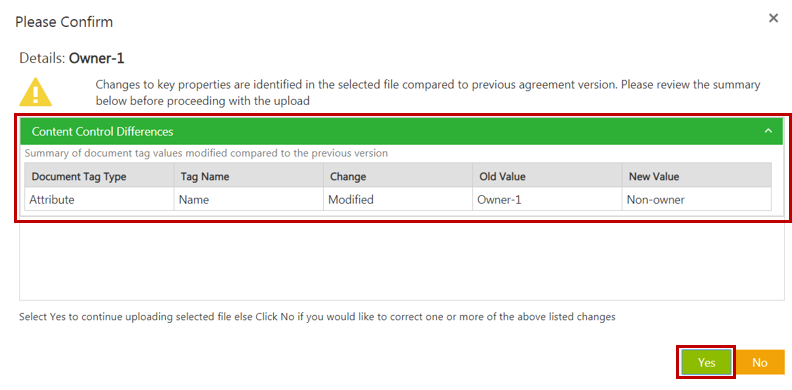Click the Change column header
Screen dimensions: 792x390
point(398,176)
